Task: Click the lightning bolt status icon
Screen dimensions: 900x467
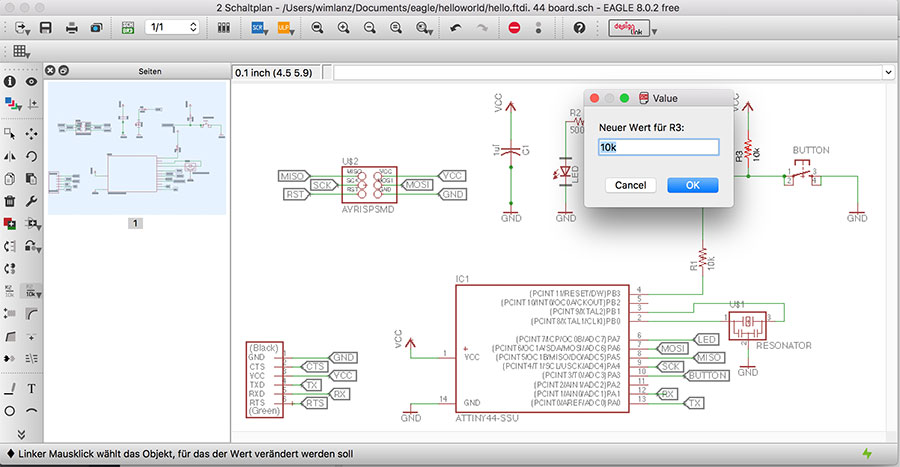Action: click(x=867, y=454)
